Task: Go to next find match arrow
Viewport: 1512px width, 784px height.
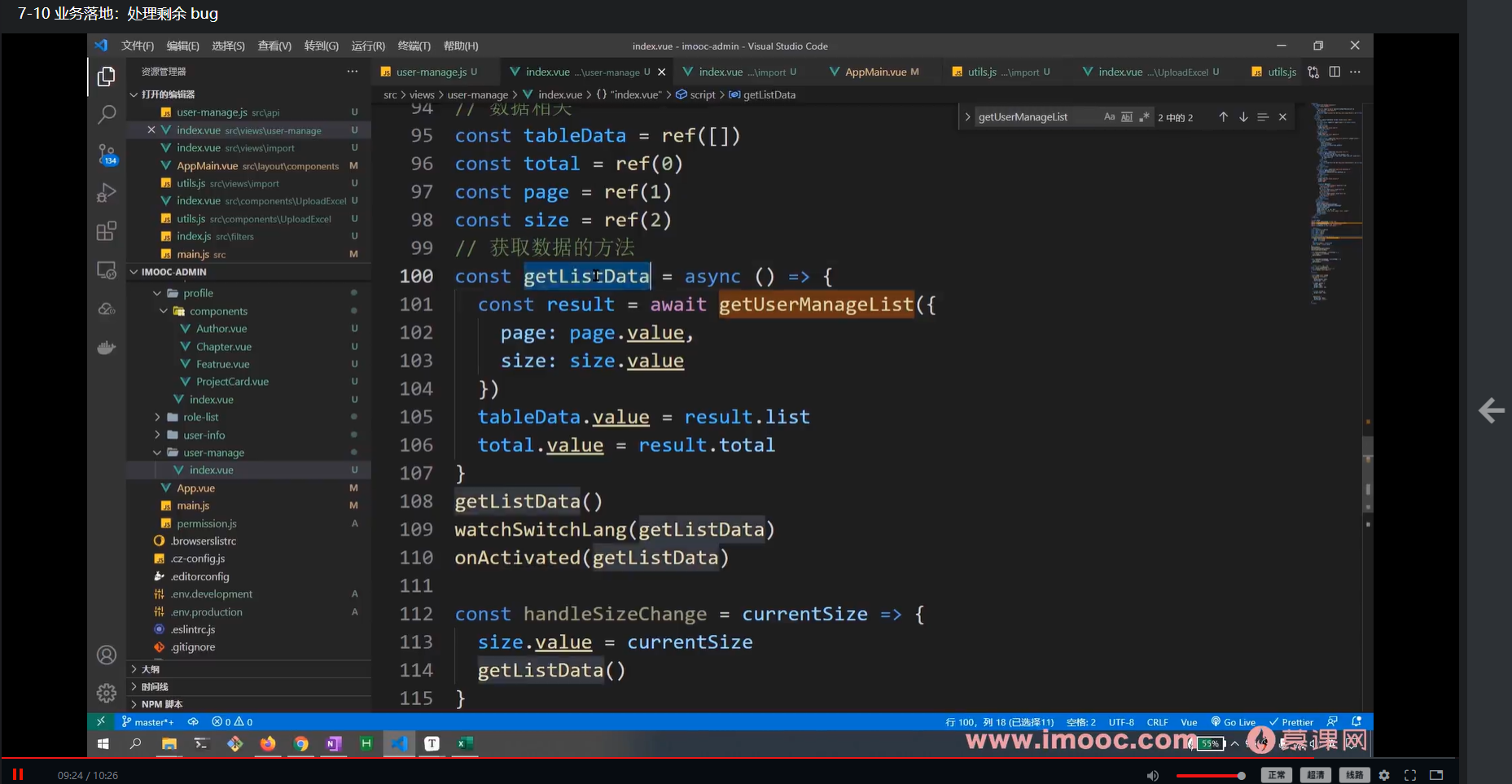Action: (1243, 117)
